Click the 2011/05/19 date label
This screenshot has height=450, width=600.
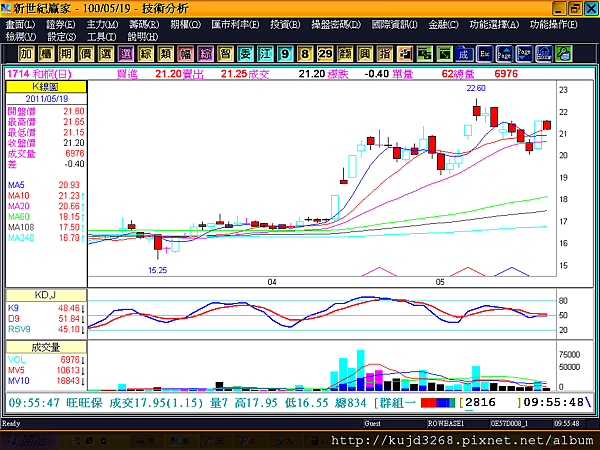pyautogui.click(x=47, y=99)
